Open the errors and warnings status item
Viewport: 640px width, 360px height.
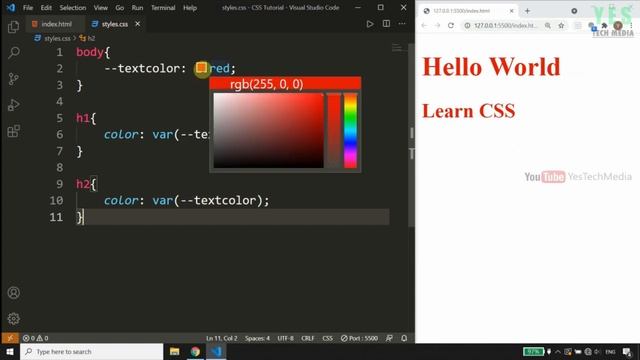point(36,338)
